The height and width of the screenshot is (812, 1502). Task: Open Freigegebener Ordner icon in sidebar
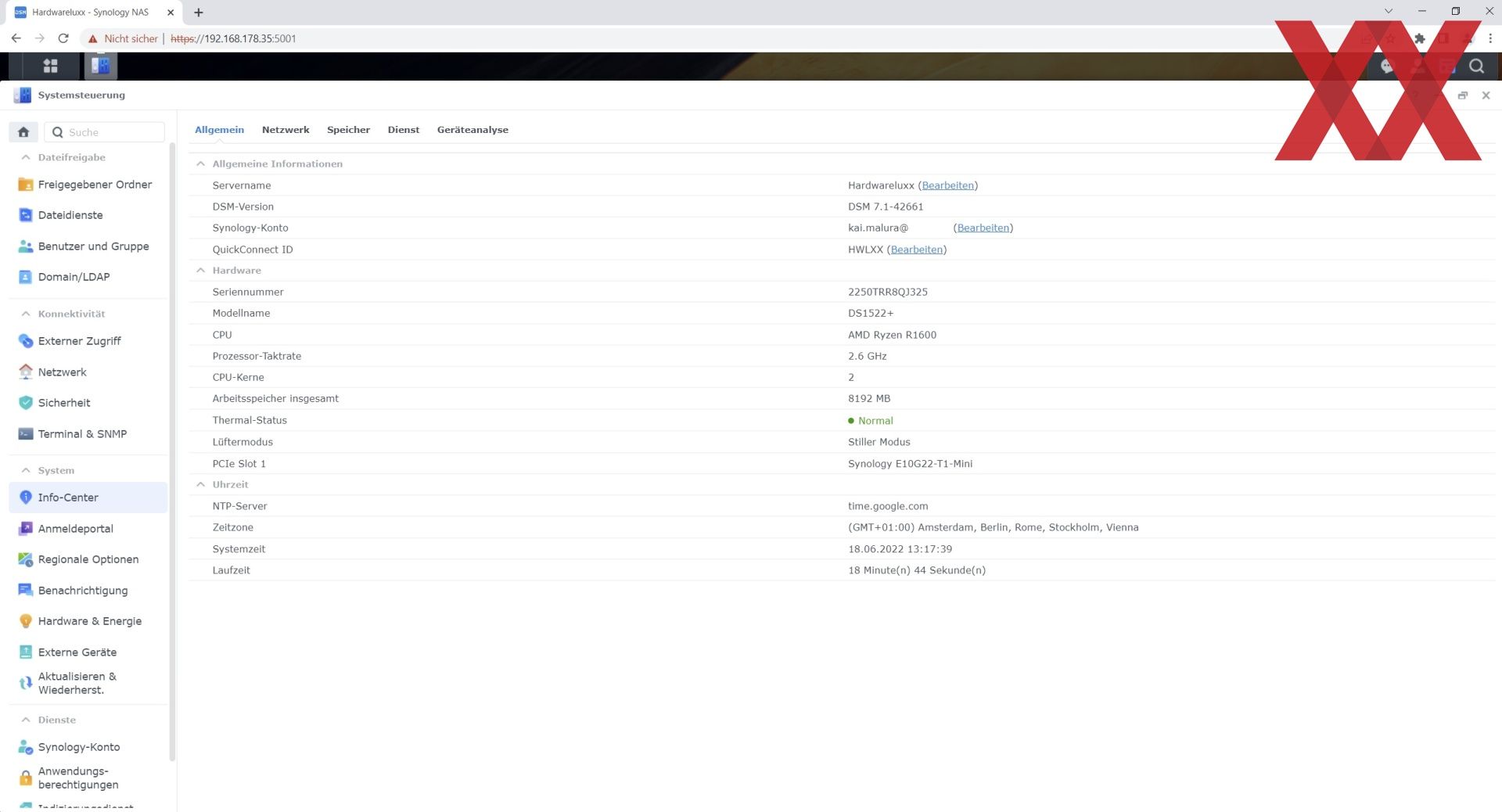point(26,185)
